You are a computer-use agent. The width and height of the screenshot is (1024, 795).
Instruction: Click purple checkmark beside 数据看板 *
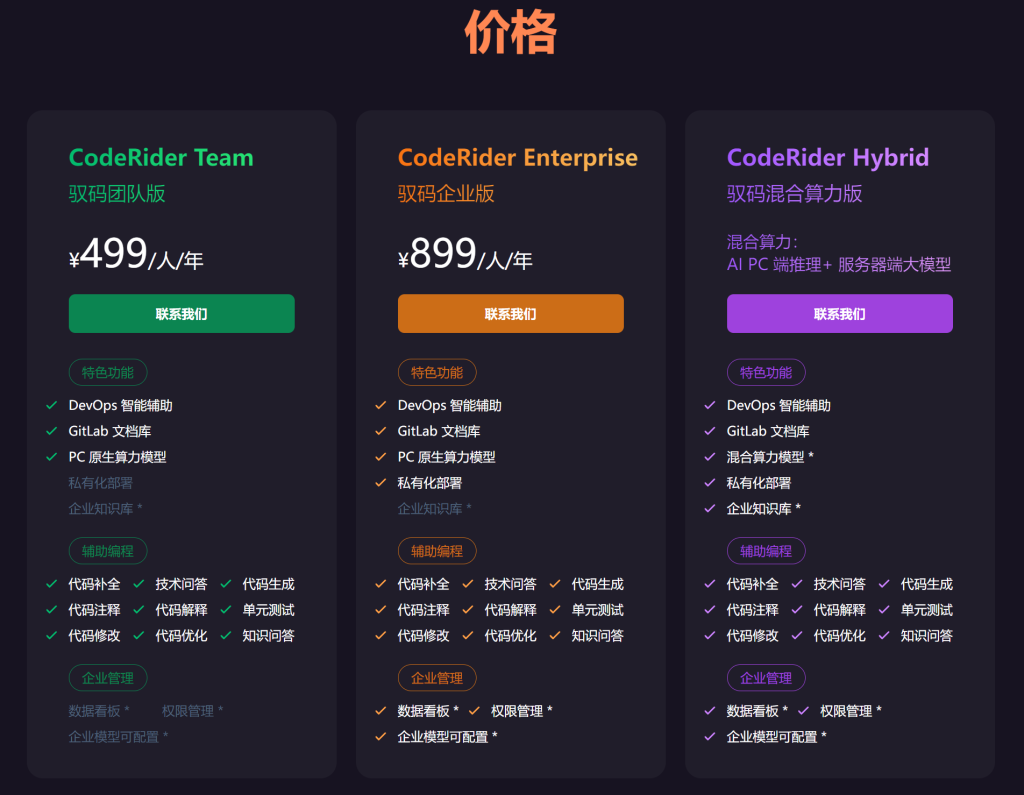(x=710, y=711)
